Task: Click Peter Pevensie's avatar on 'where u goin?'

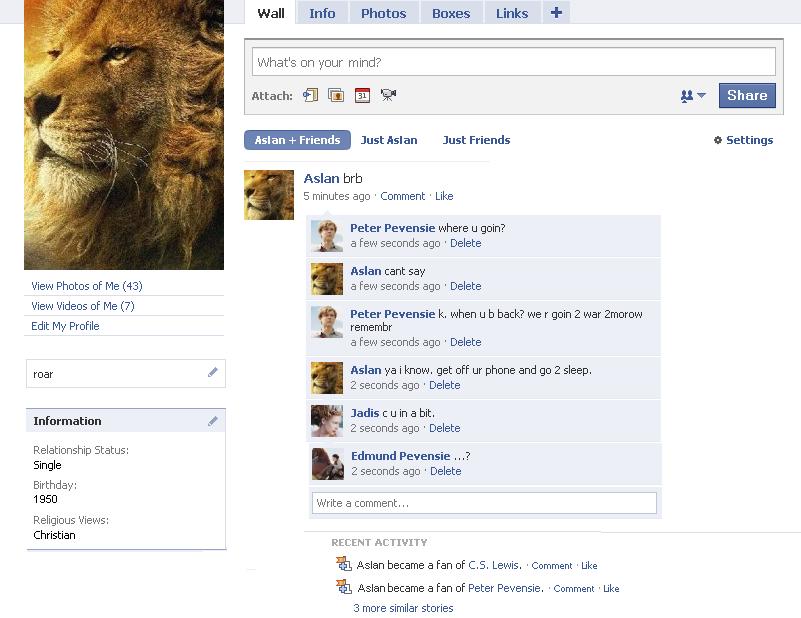Action: pos(327,236)
